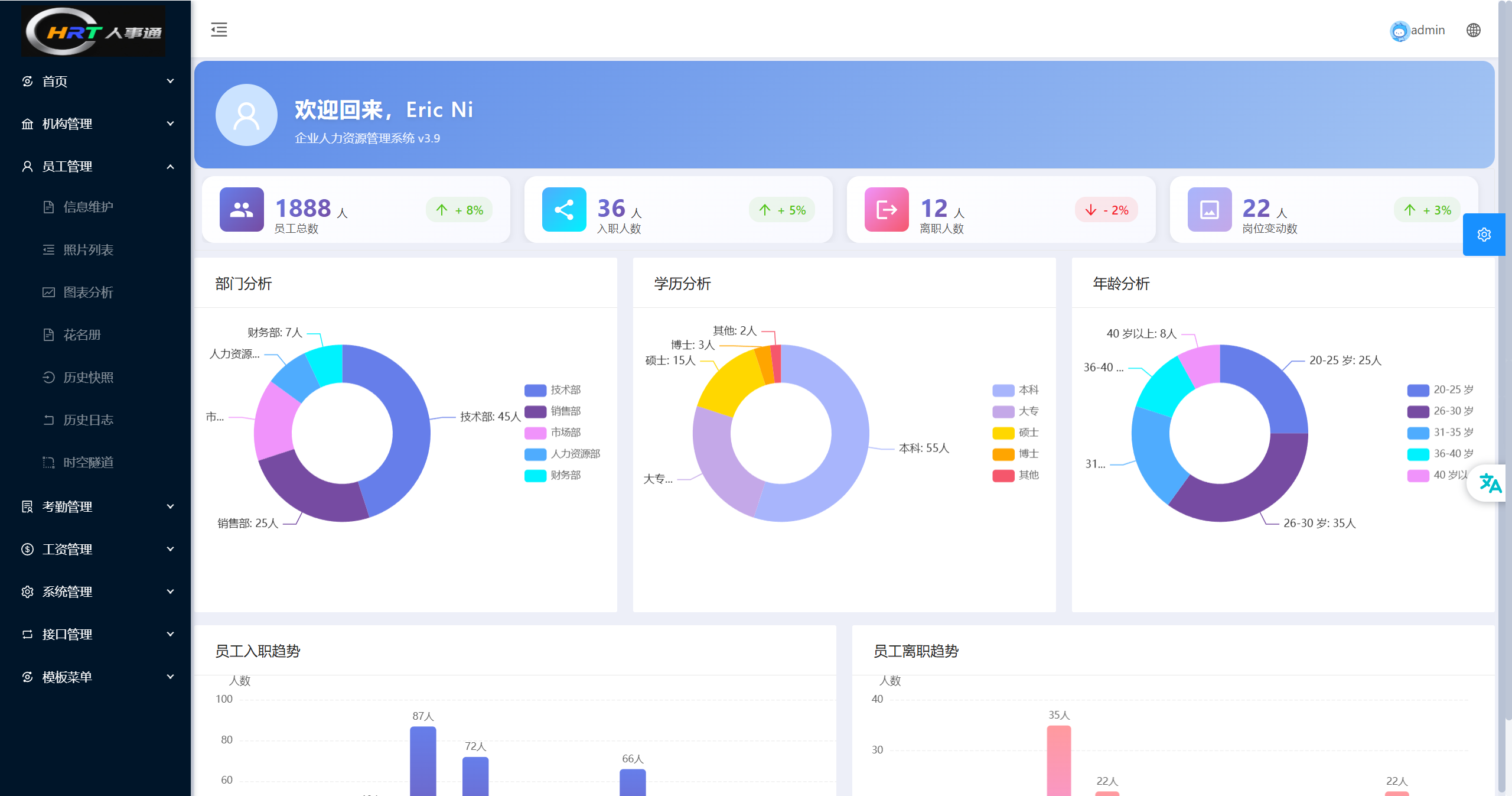Toggle 财务部 legend entry
This screenshot has height=796, width=1512.
(x=553, y=475)
